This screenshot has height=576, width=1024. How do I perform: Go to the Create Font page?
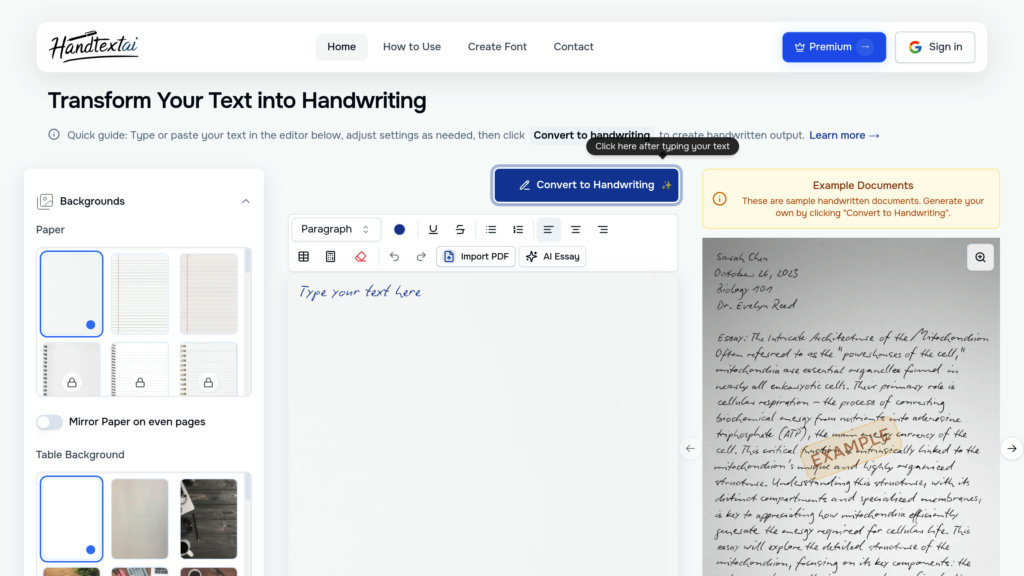pyautogui.click(x=497, y=47)
